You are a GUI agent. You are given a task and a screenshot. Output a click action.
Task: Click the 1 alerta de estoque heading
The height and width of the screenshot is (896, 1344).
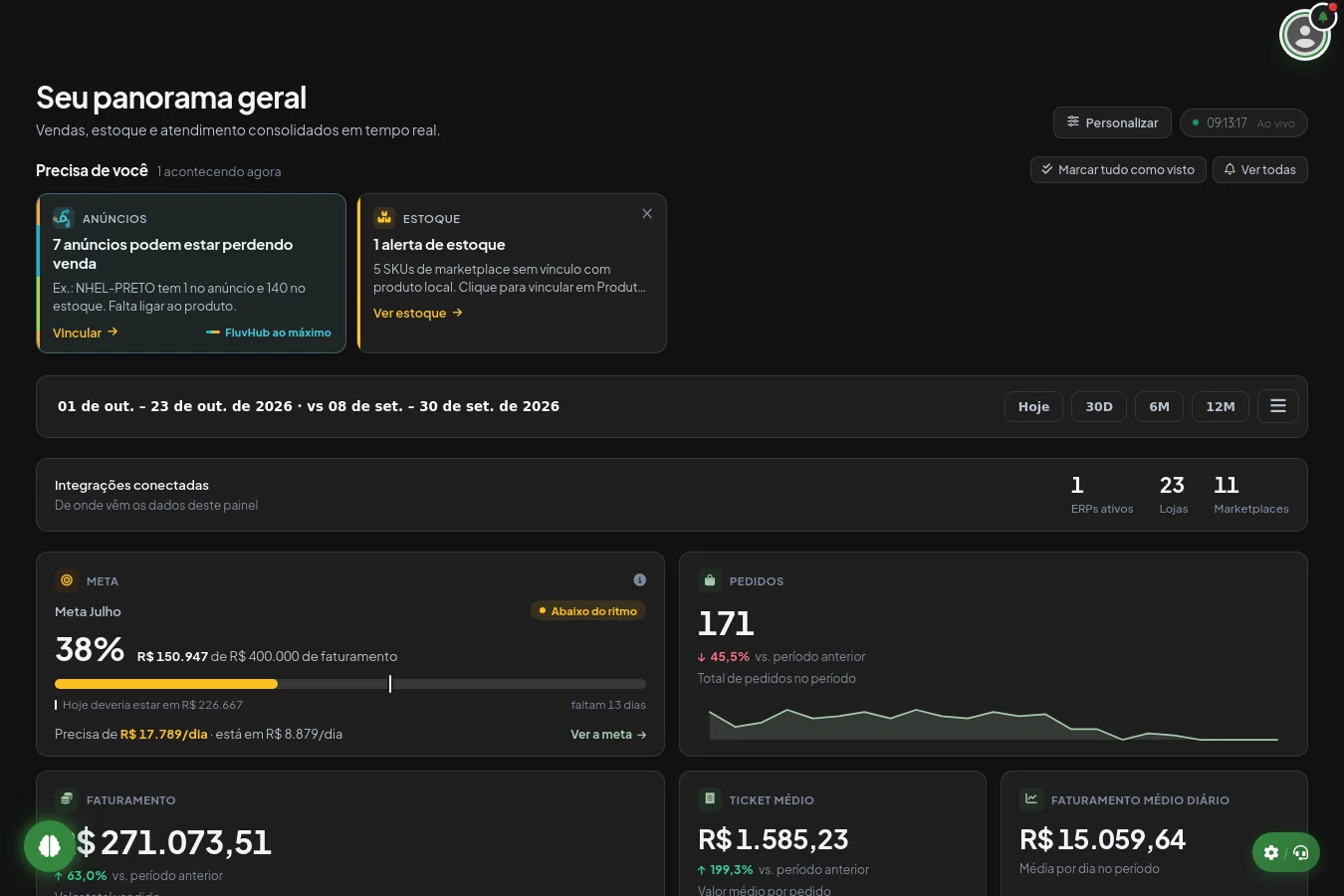(439, 245)
